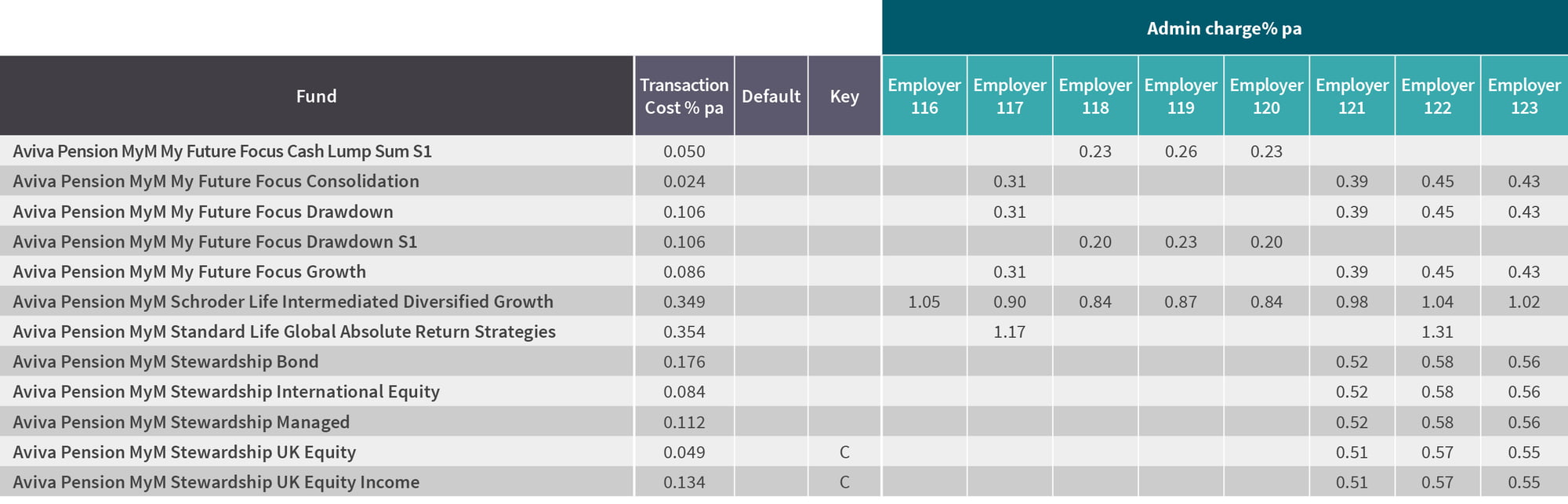Select the 1.05 value under Employer 116
Screen dimensions: 1568x504
coord(924,302)
